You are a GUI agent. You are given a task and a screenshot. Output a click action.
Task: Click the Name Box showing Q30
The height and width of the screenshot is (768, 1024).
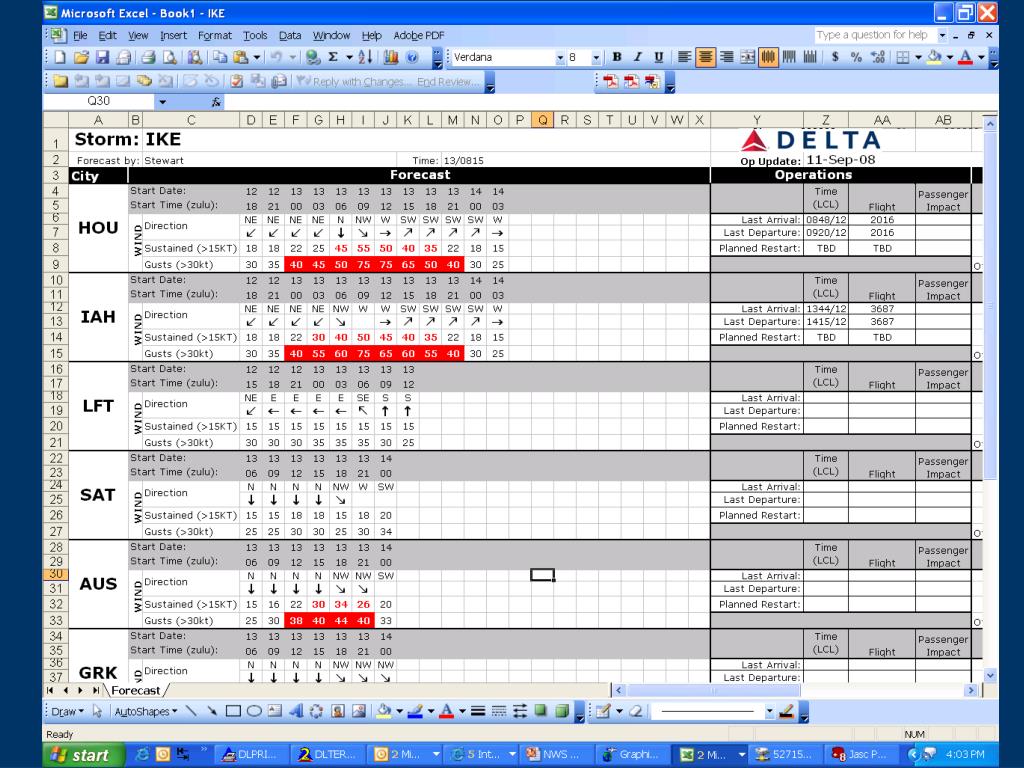pos(99,101)
